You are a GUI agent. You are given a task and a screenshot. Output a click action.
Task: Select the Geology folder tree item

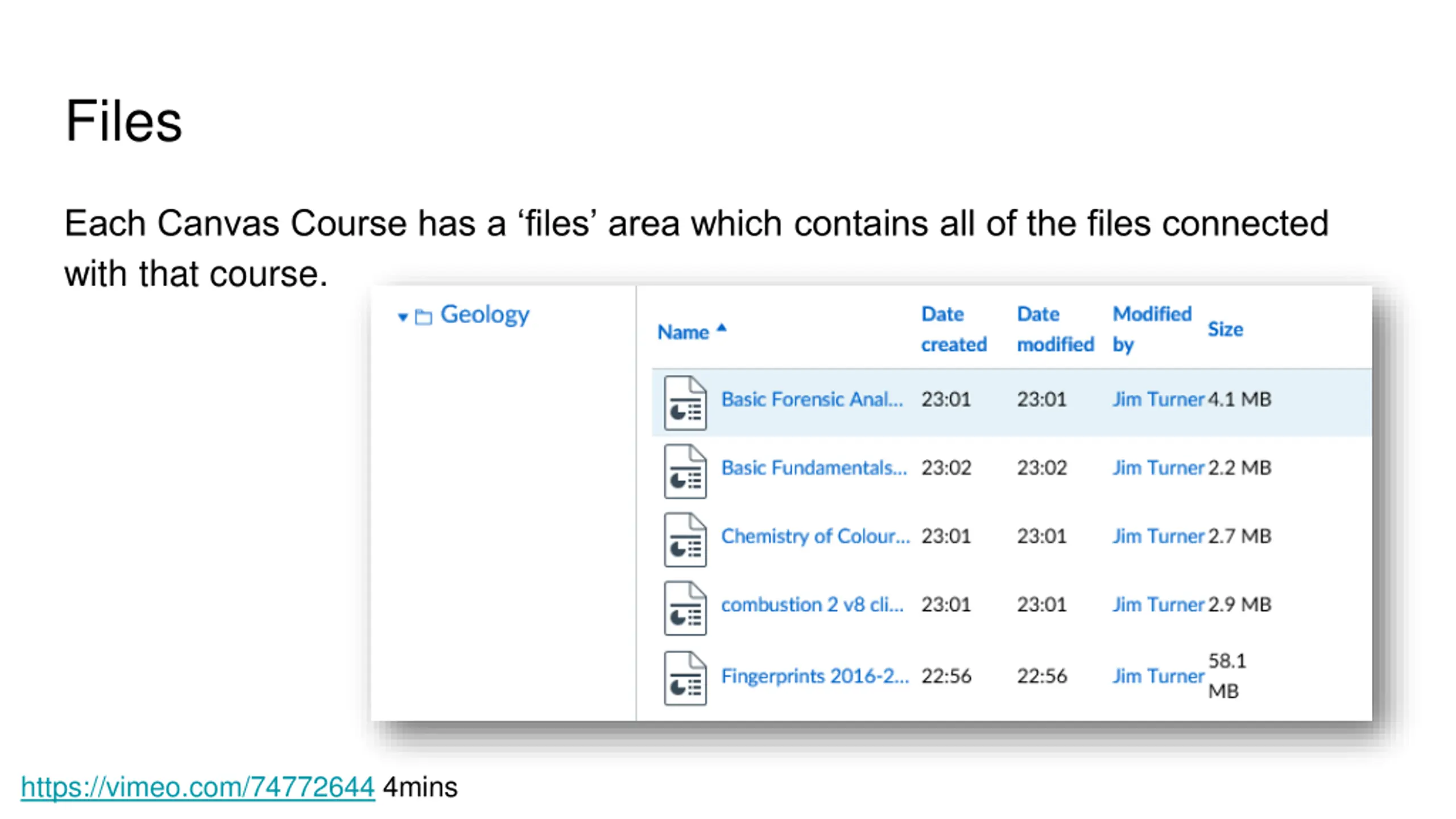485,315
